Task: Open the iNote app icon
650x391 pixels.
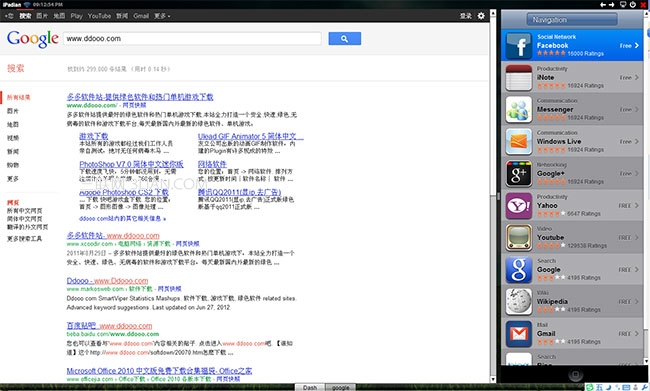Action: [518, 78]
